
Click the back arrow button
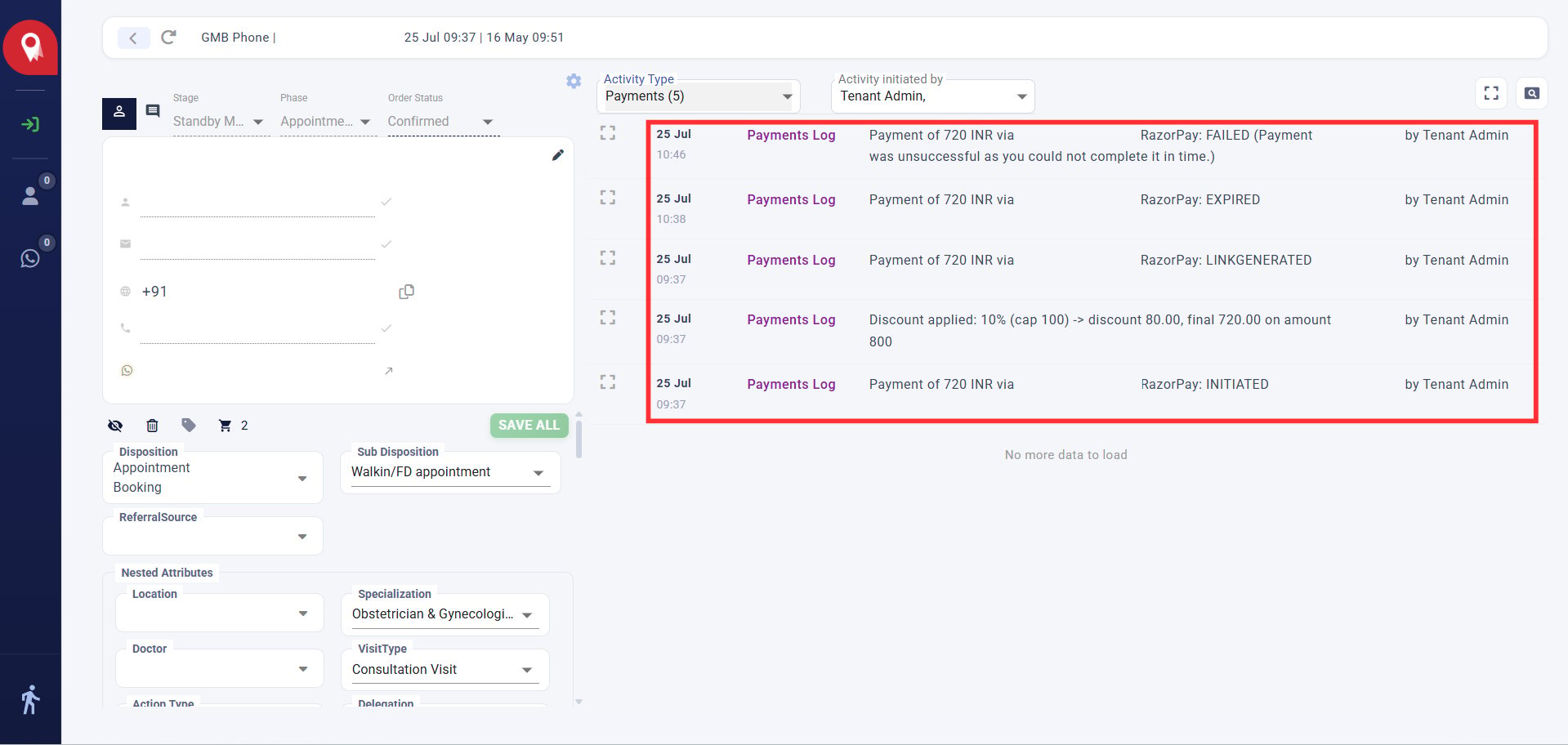tap(133, 38)
